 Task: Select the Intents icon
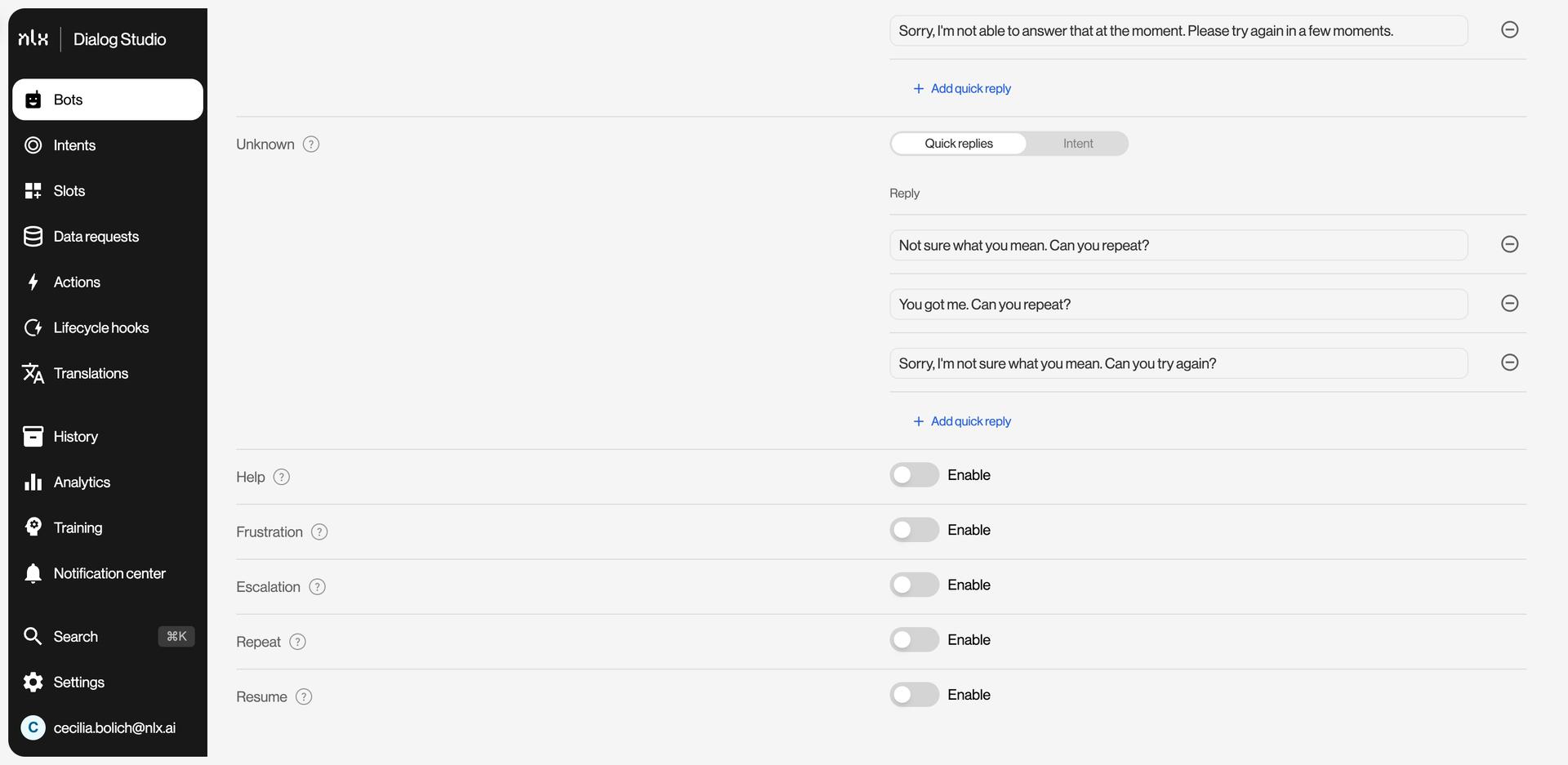point(33,145)
